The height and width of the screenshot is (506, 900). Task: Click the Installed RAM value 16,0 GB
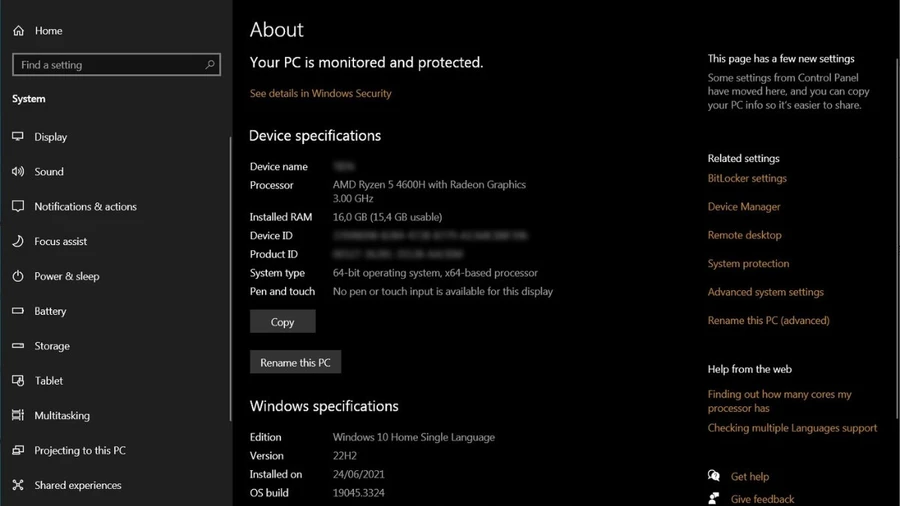point(387,217)
